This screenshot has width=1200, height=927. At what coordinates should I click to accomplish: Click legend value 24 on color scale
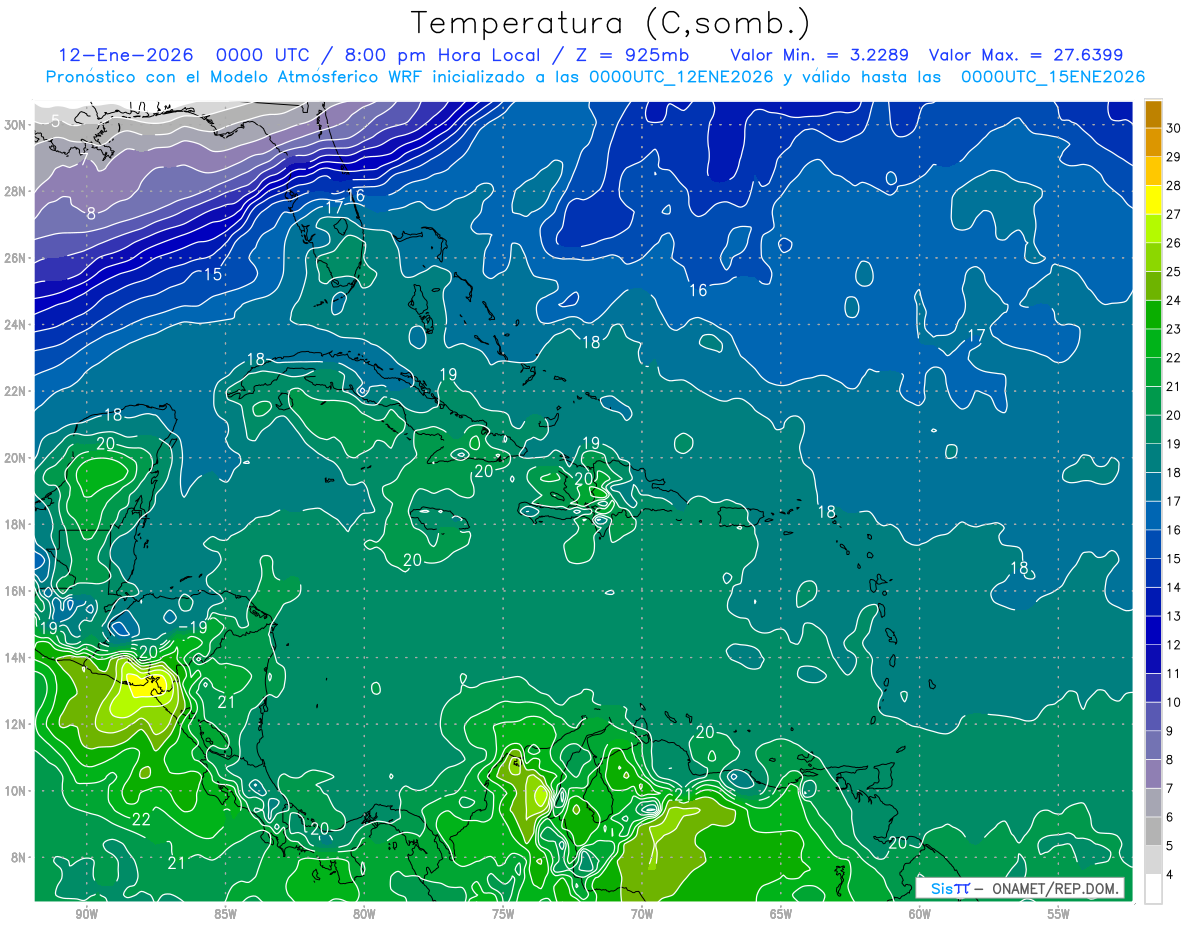coord(1175,300)
